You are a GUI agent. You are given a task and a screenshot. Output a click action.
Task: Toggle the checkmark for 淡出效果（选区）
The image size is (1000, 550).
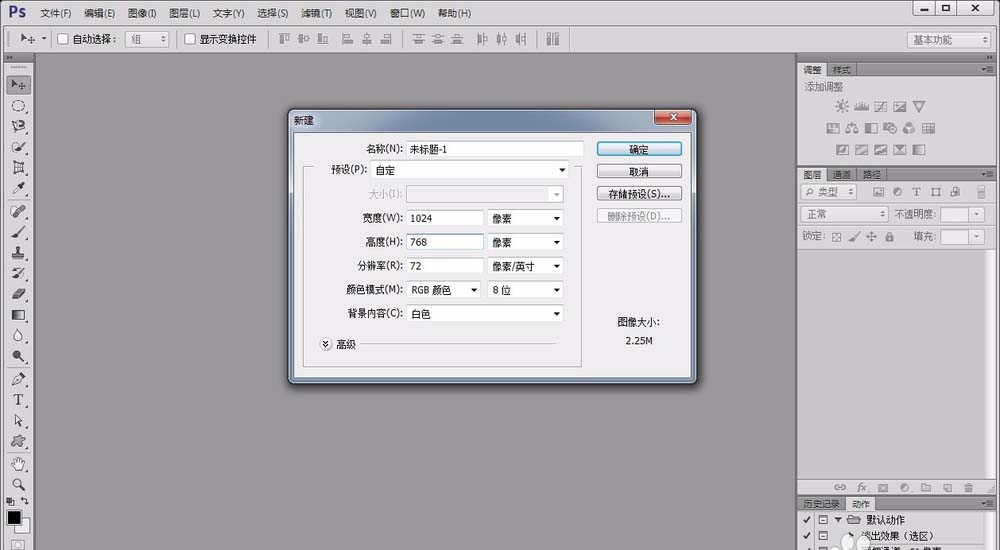[807, 536]
